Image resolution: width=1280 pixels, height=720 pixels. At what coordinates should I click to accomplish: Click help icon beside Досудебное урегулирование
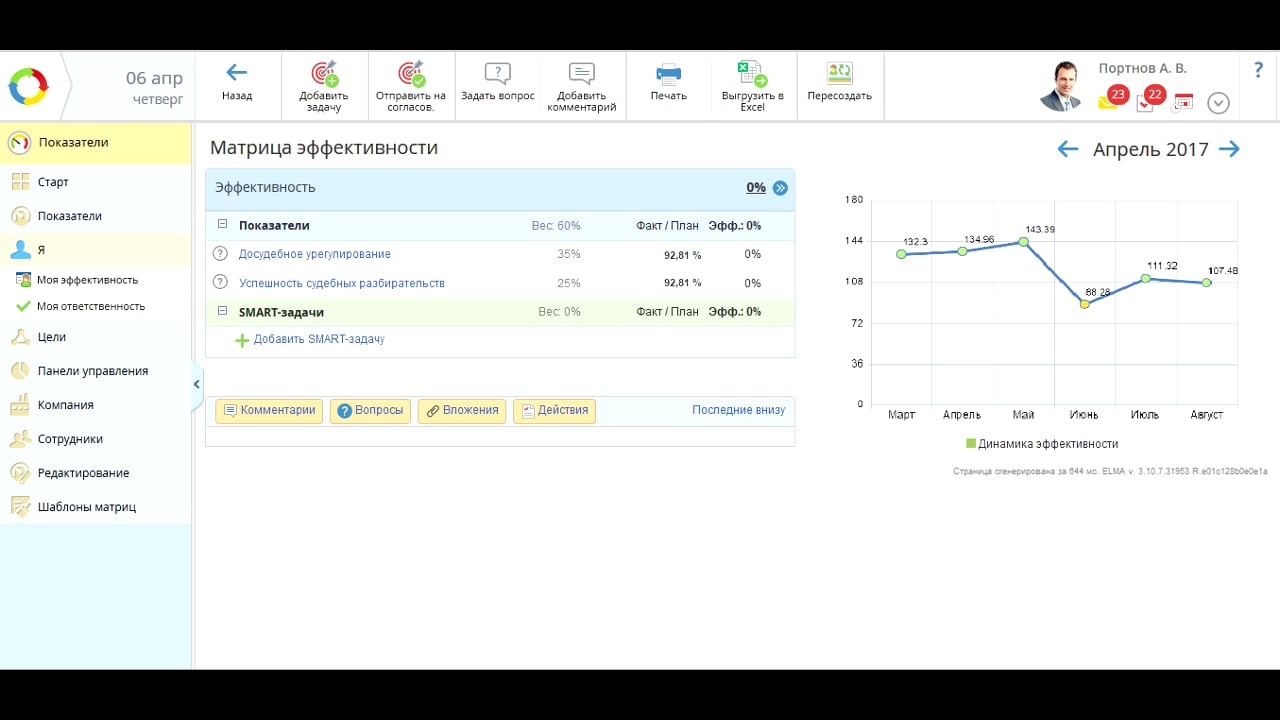(x=222, y=254)
